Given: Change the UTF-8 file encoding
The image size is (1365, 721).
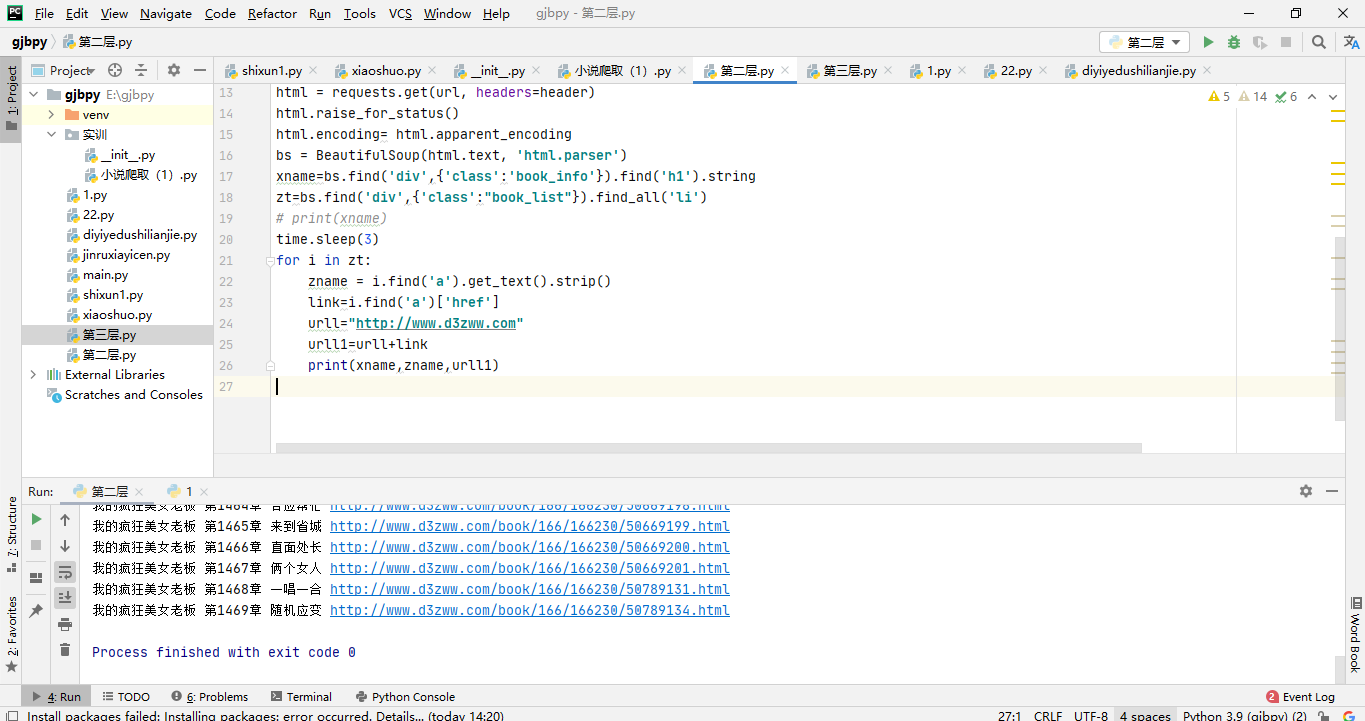Looking at the screenshot, I should [1091, 716].
